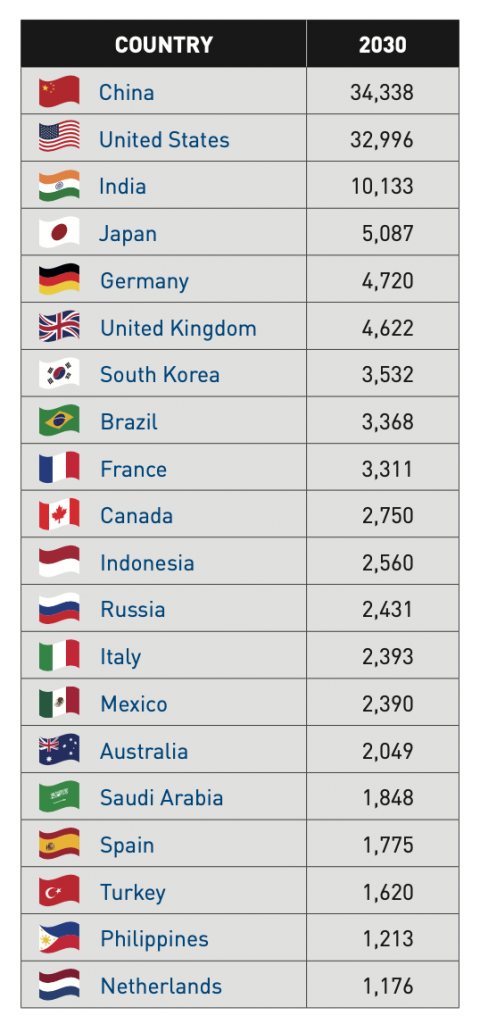Select the Brazil flag icon
The image size is (480, 1024).
click(59, 421)
